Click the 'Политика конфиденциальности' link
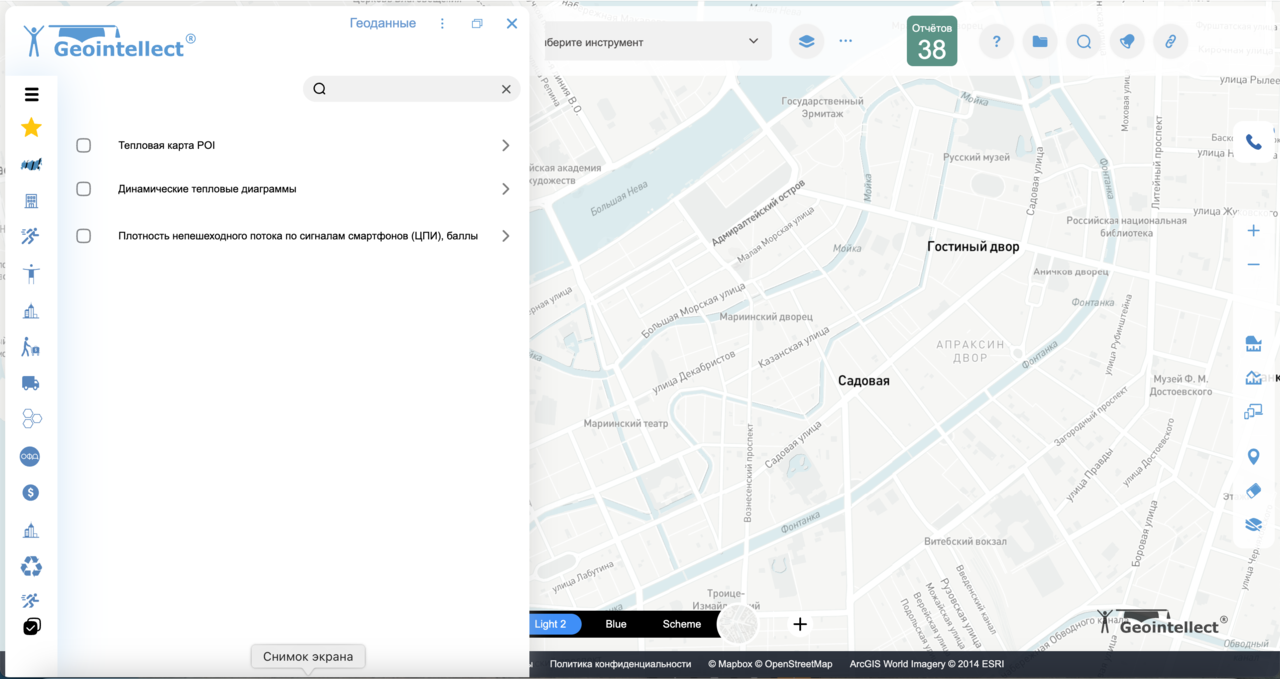 (620, 664)
